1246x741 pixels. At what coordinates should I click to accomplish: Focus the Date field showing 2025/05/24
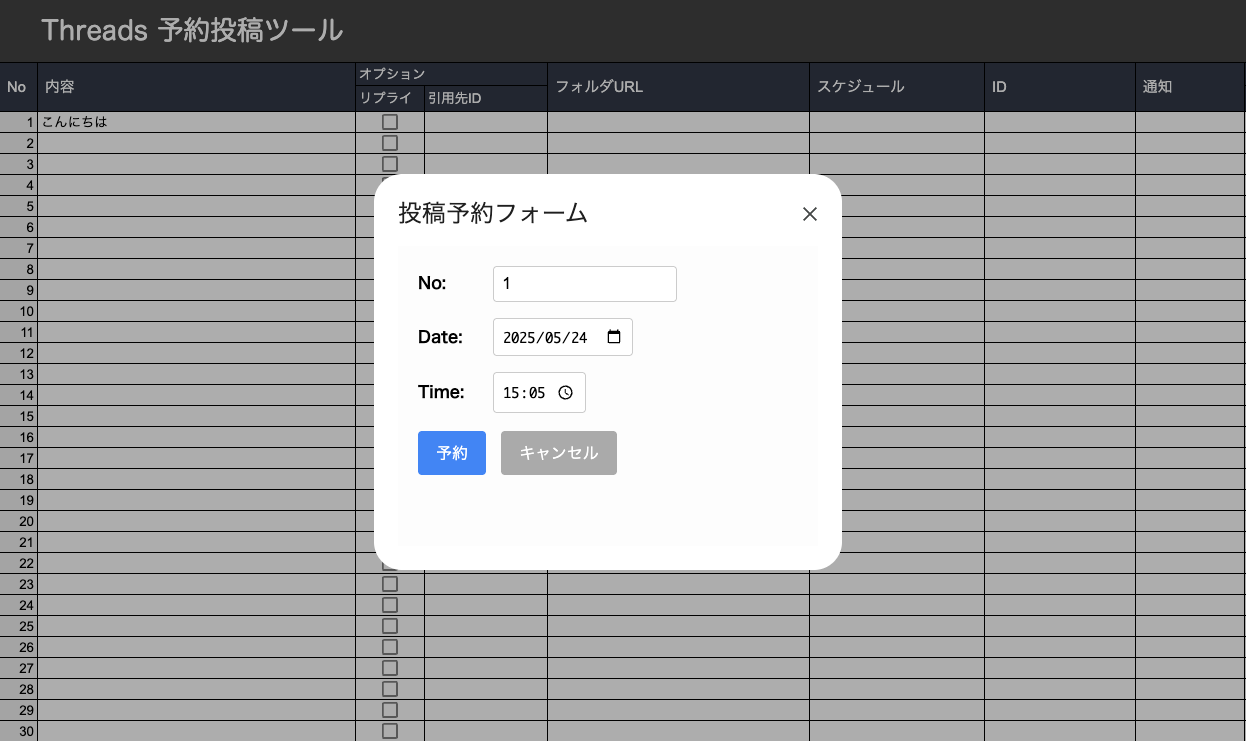563,337
